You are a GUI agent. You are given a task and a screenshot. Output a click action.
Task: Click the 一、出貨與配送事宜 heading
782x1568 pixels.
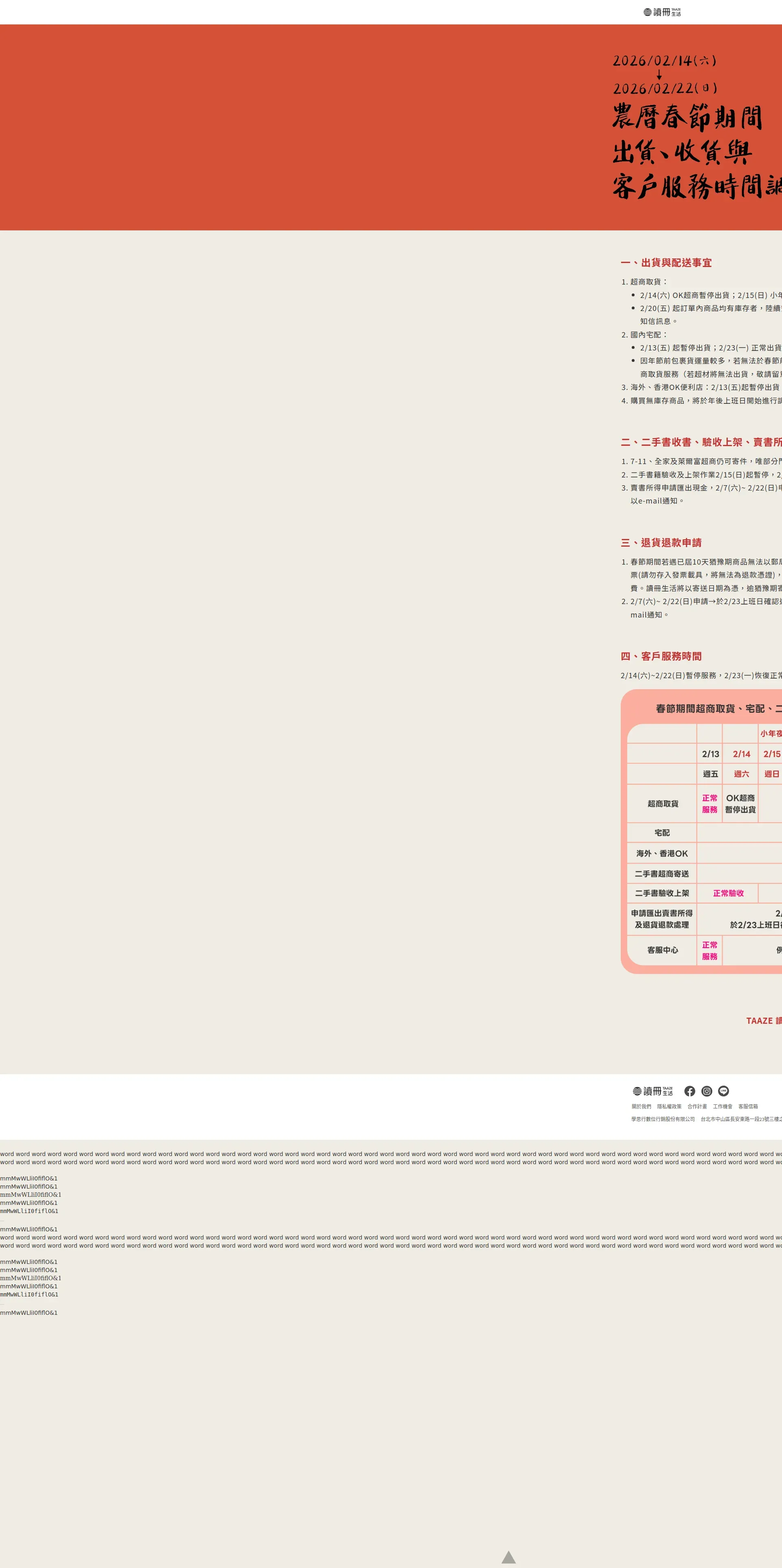(666, 263)
